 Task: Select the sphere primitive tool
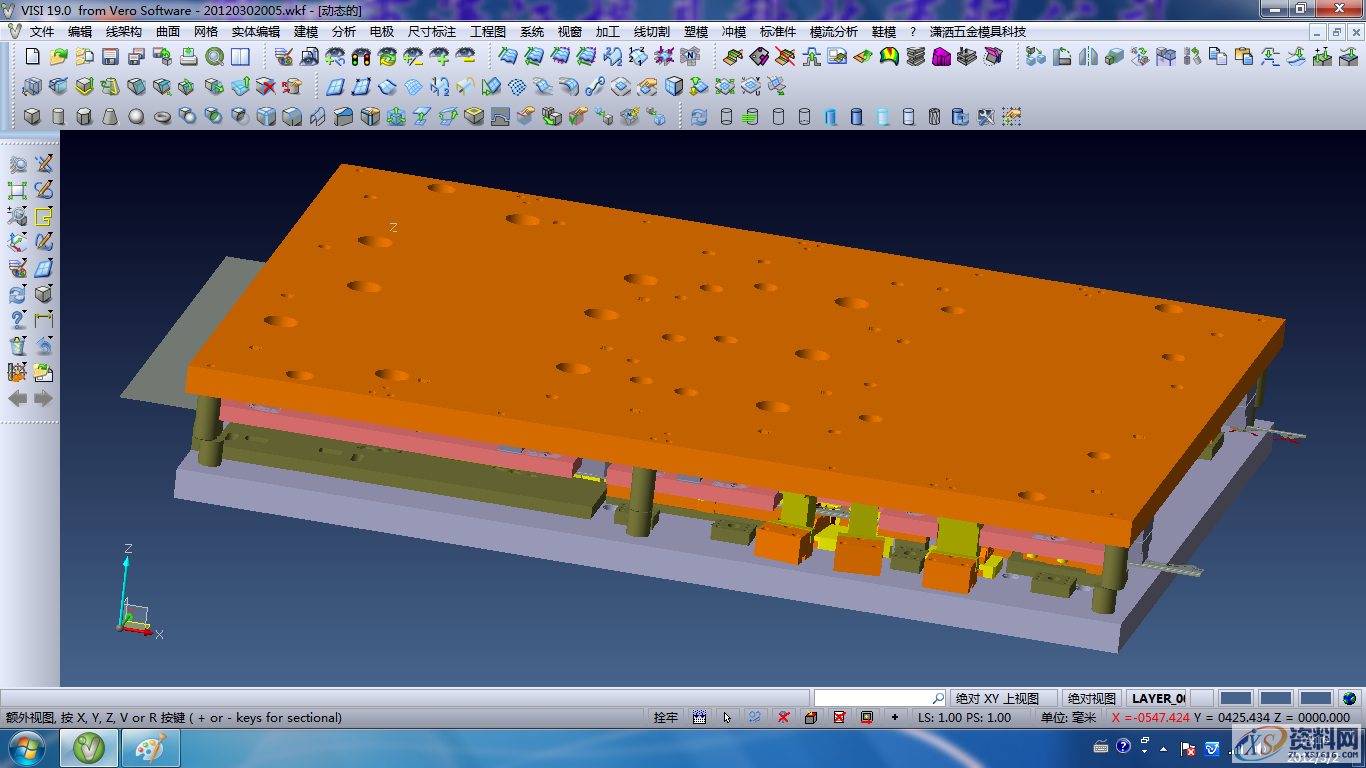click(x=136, y=117)
